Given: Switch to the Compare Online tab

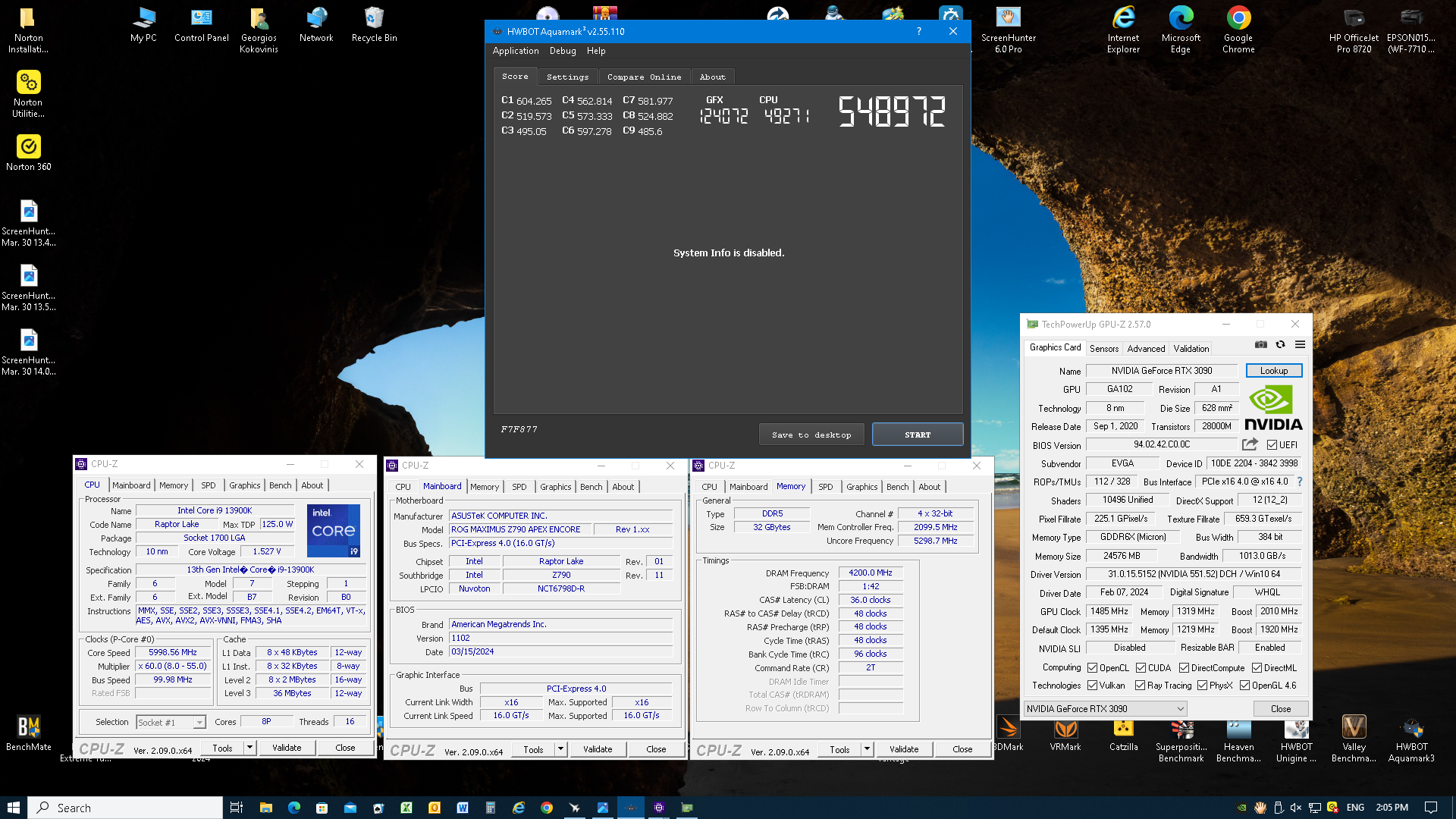Looking at the screenshot, I should 644,77.
